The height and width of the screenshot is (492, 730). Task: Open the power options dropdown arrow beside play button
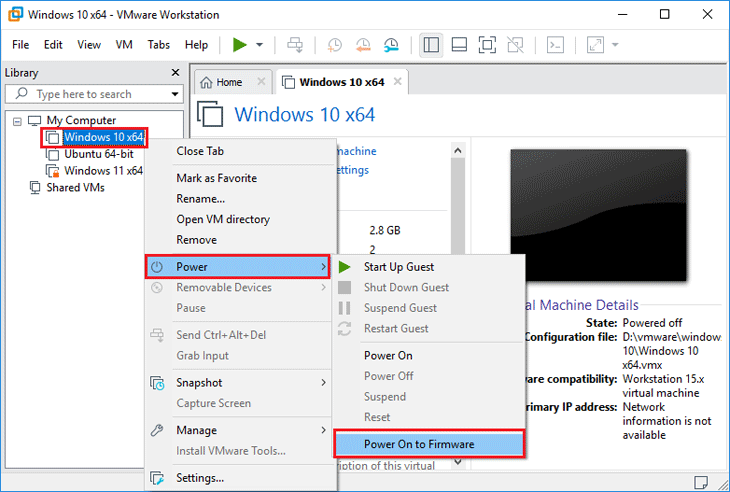point(259,45)
